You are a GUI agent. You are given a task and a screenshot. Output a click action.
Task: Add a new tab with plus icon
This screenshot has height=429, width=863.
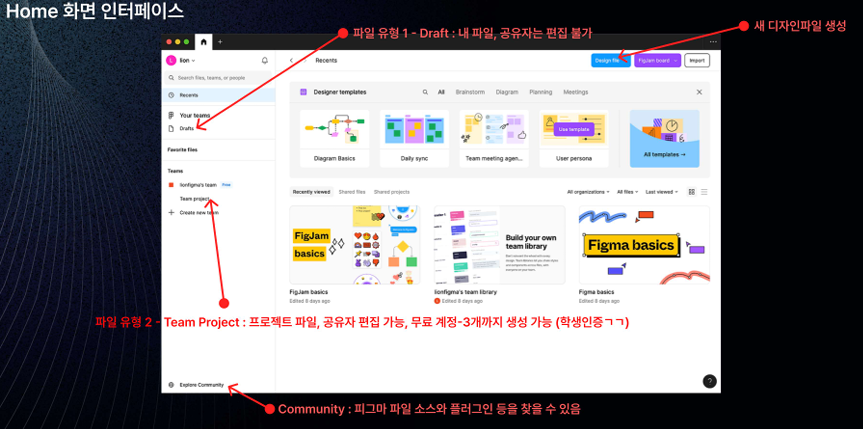point(220,41)
